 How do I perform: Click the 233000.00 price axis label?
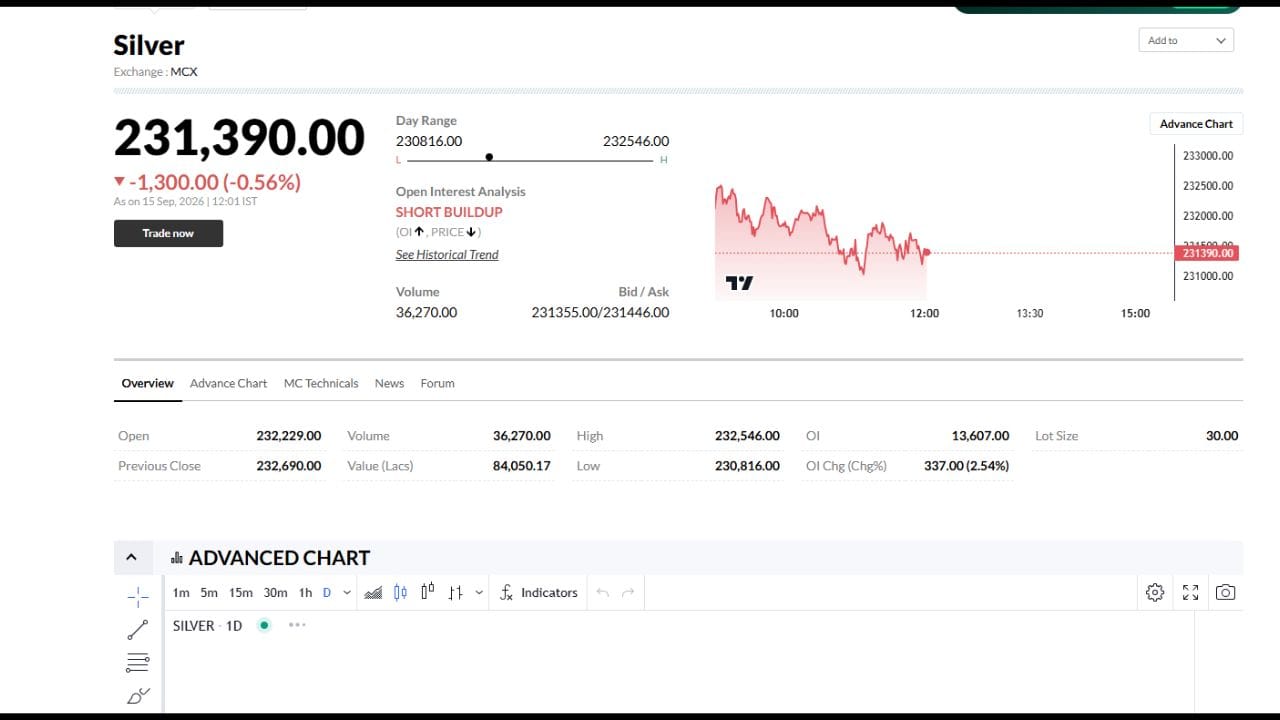(x=1208, y=156)
